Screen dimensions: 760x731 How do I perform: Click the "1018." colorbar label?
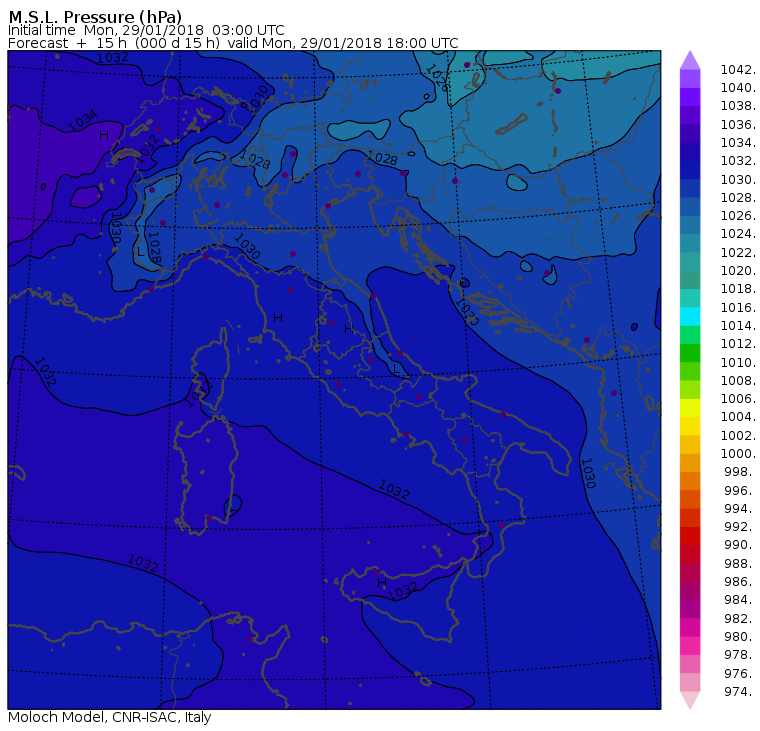(x=738, y=289)
